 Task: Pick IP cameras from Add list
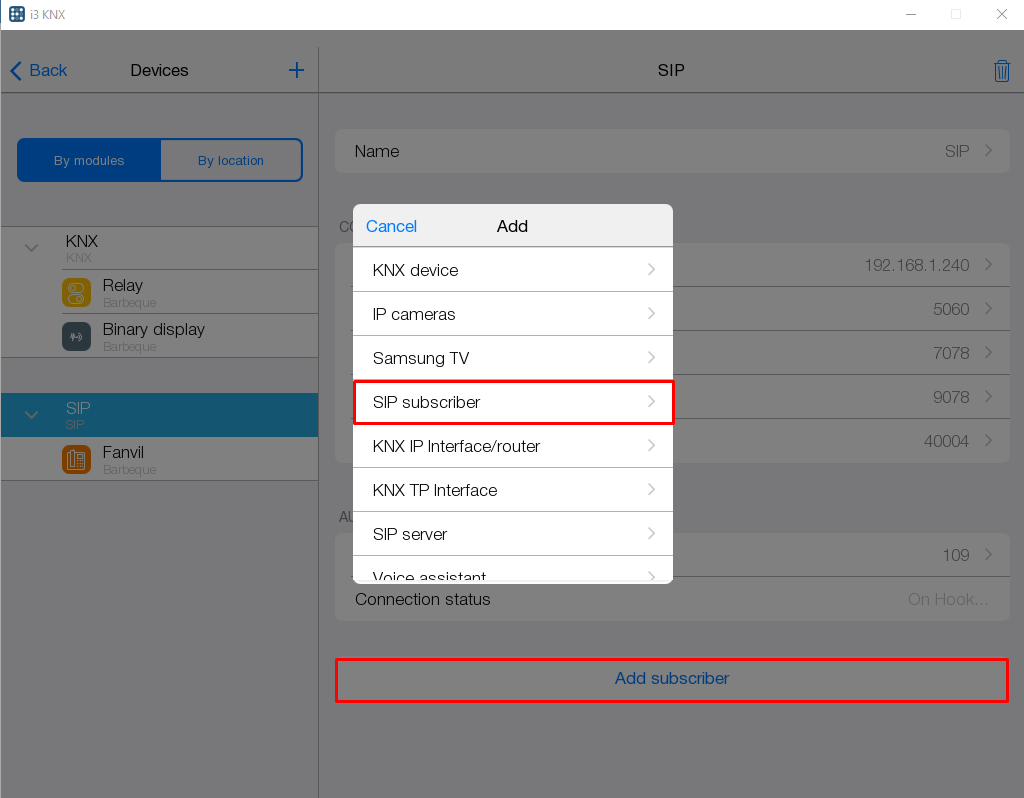tap(513, 314)
